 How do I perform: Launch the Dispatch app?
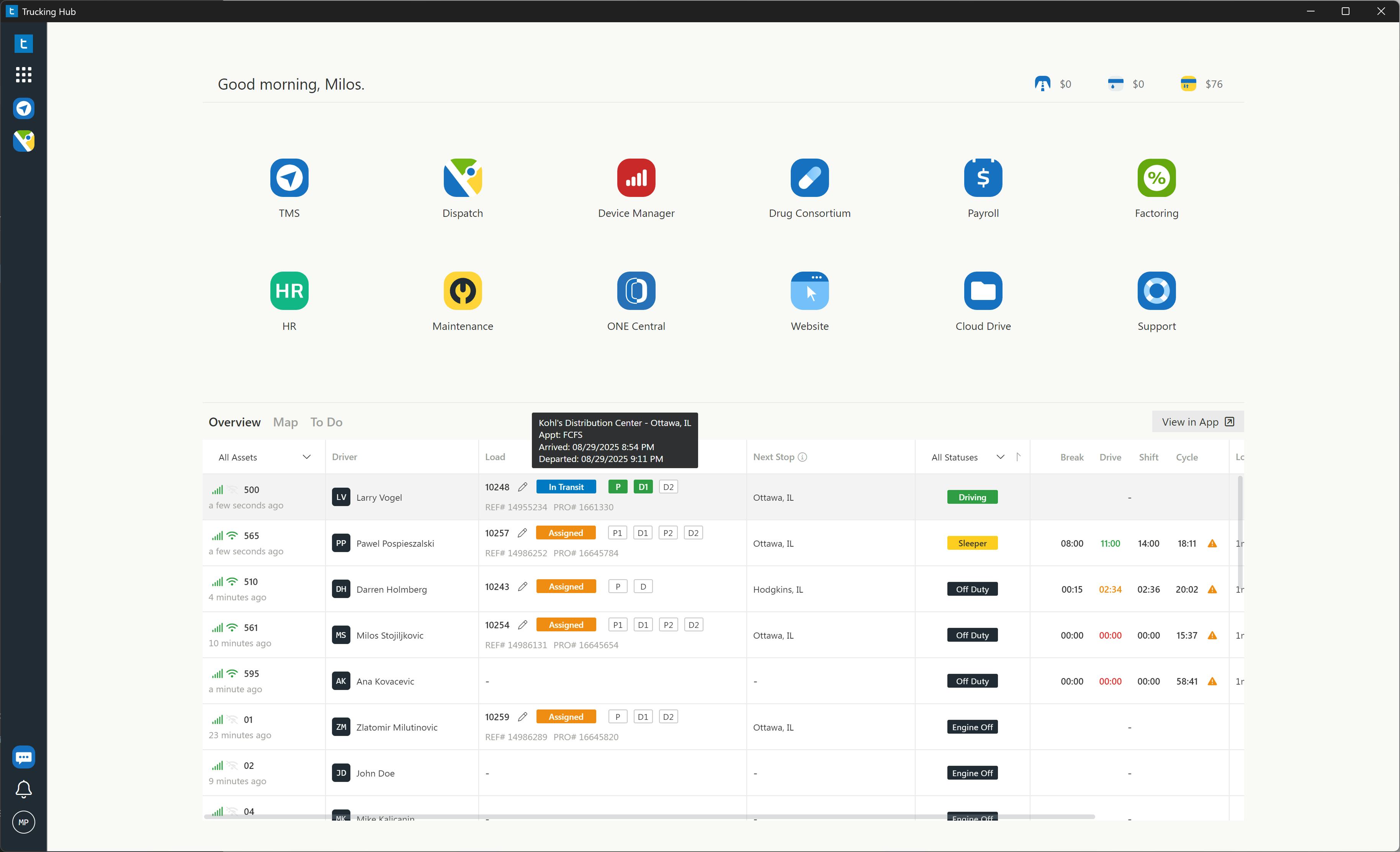[x=463, y=178]
